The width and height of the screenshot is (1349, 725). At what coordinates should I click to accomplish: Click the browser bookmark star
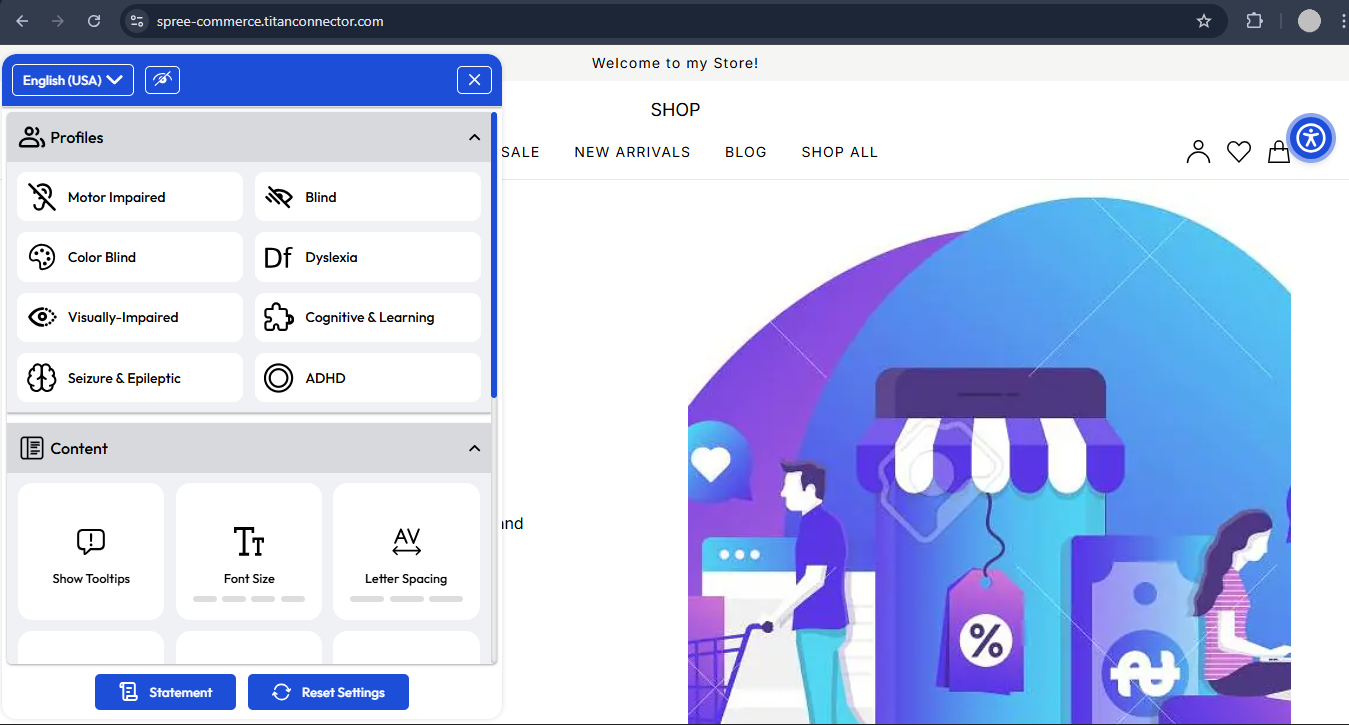pyautogui.click(x=1204, y=20)
